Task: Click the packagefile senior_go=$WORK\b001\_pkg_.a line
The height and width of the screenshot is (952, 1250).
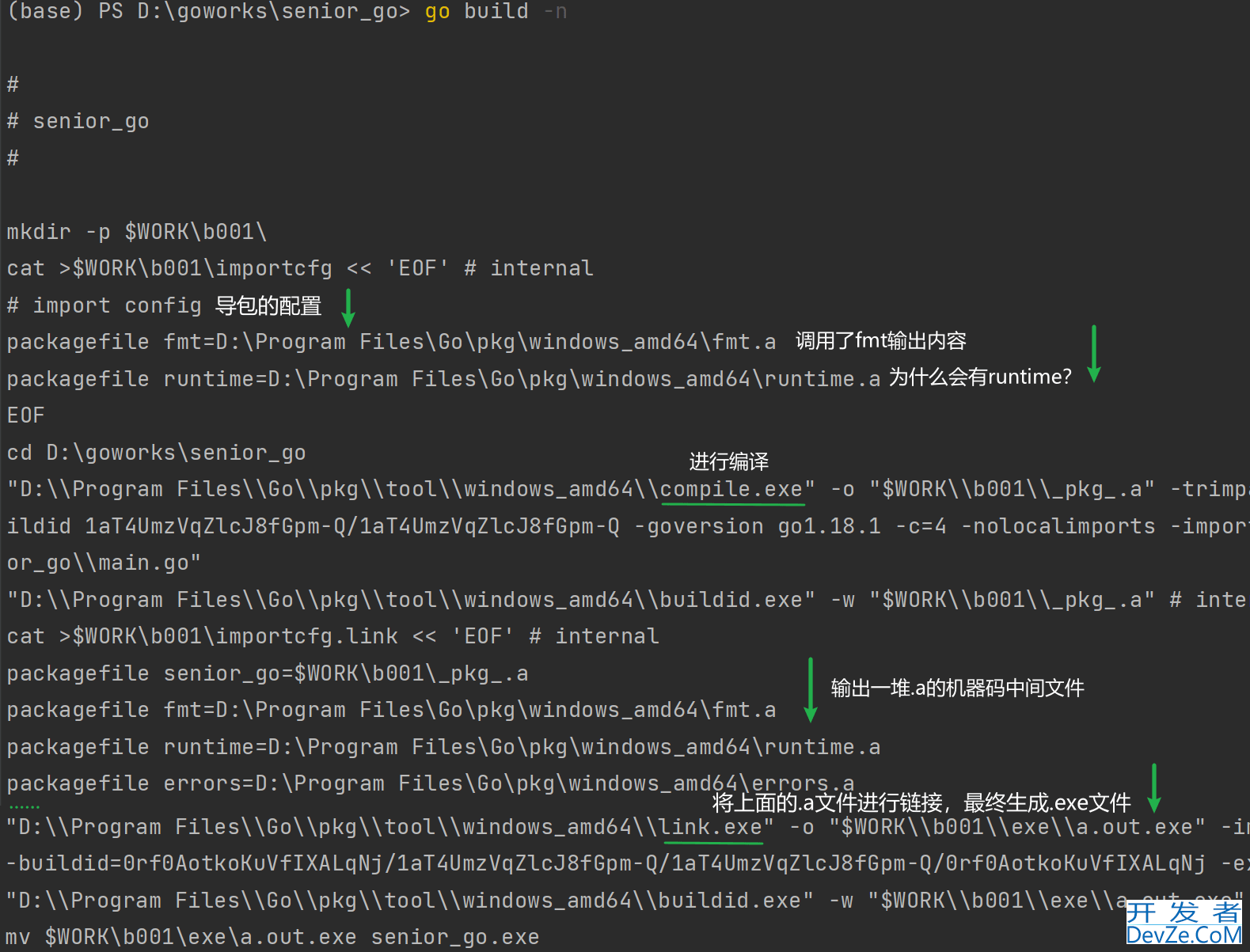Action: (267, 673)
